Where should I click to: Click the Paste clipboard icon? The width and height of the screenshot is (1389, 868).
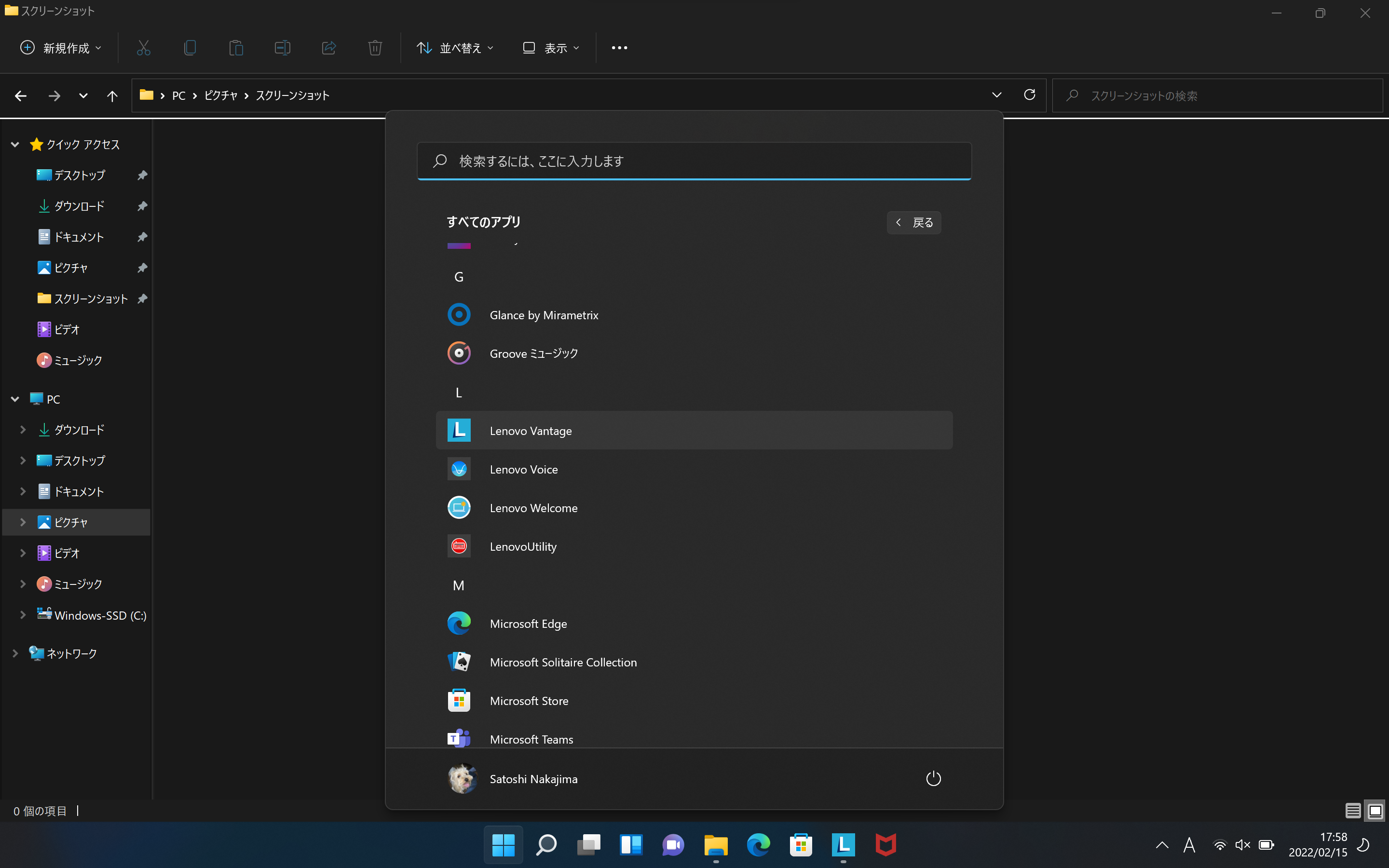tap(236, 48)
